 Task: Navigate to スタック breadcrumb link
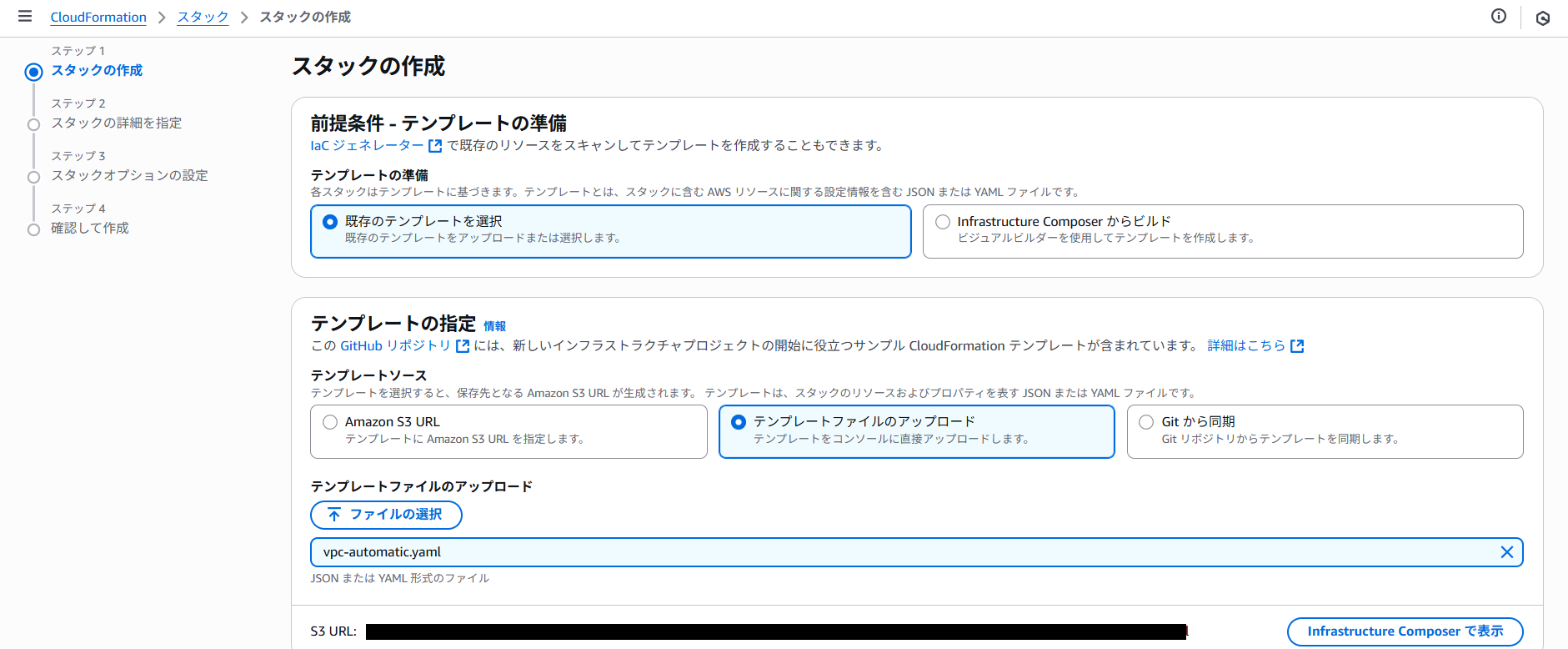(203, 18)
